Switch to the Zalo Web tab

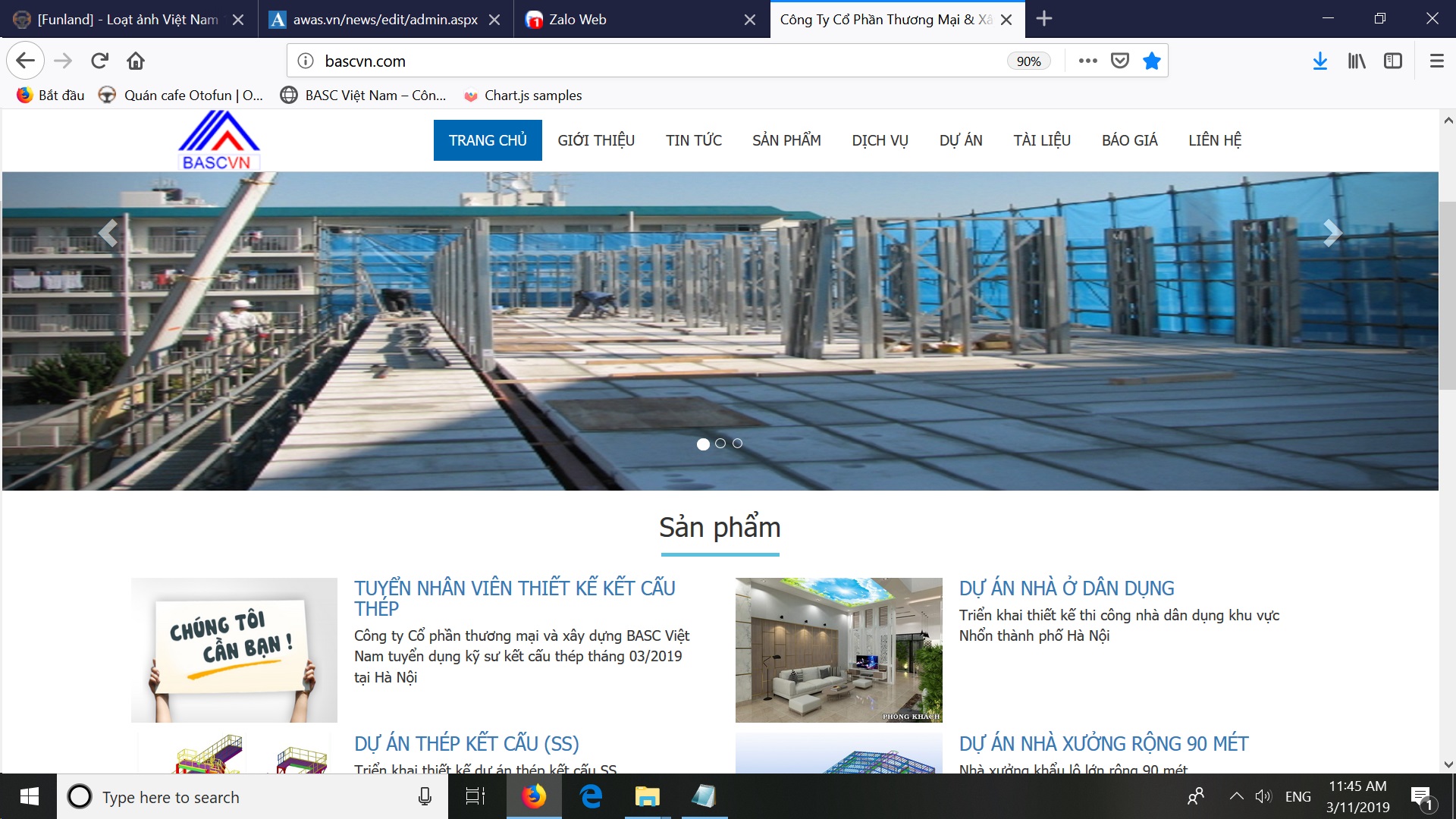pos(576,20)
